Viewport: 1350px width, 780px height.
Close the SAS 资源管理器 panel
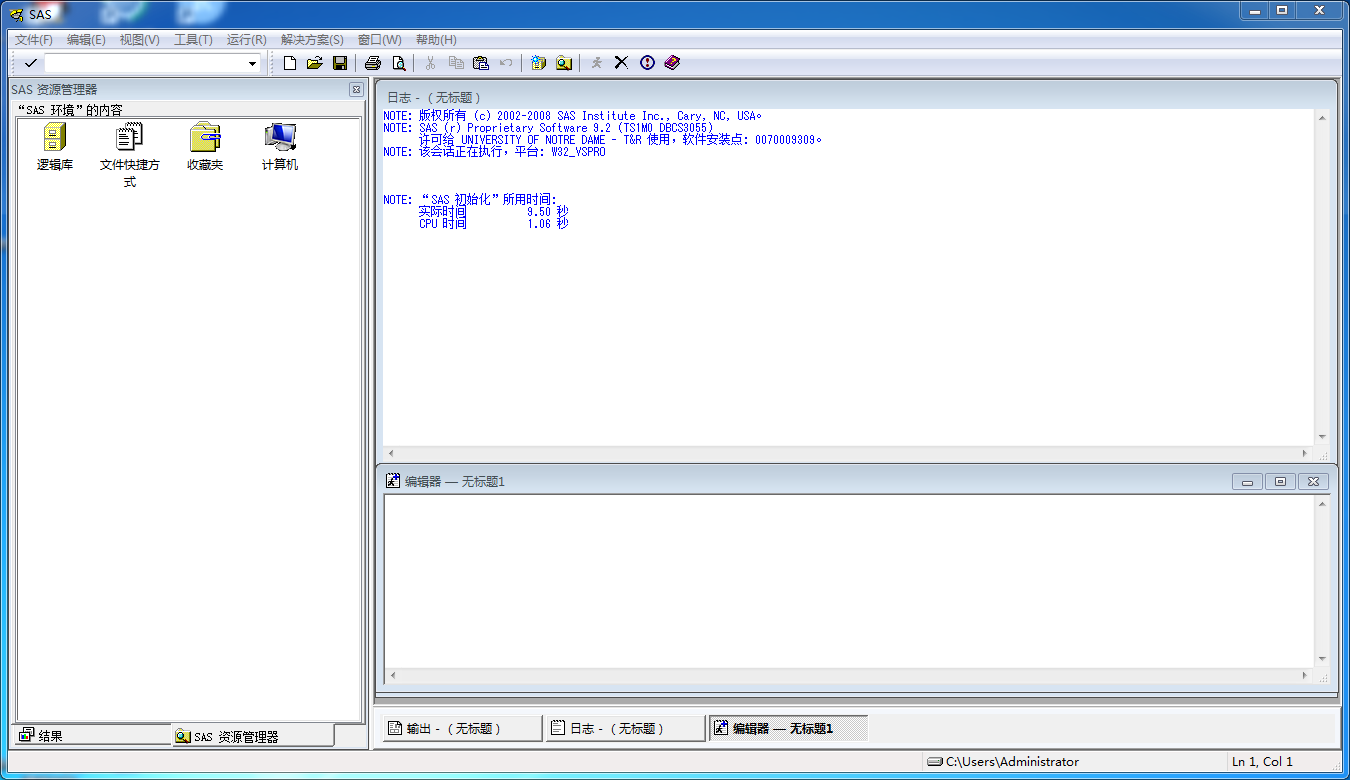click(356, 90)
